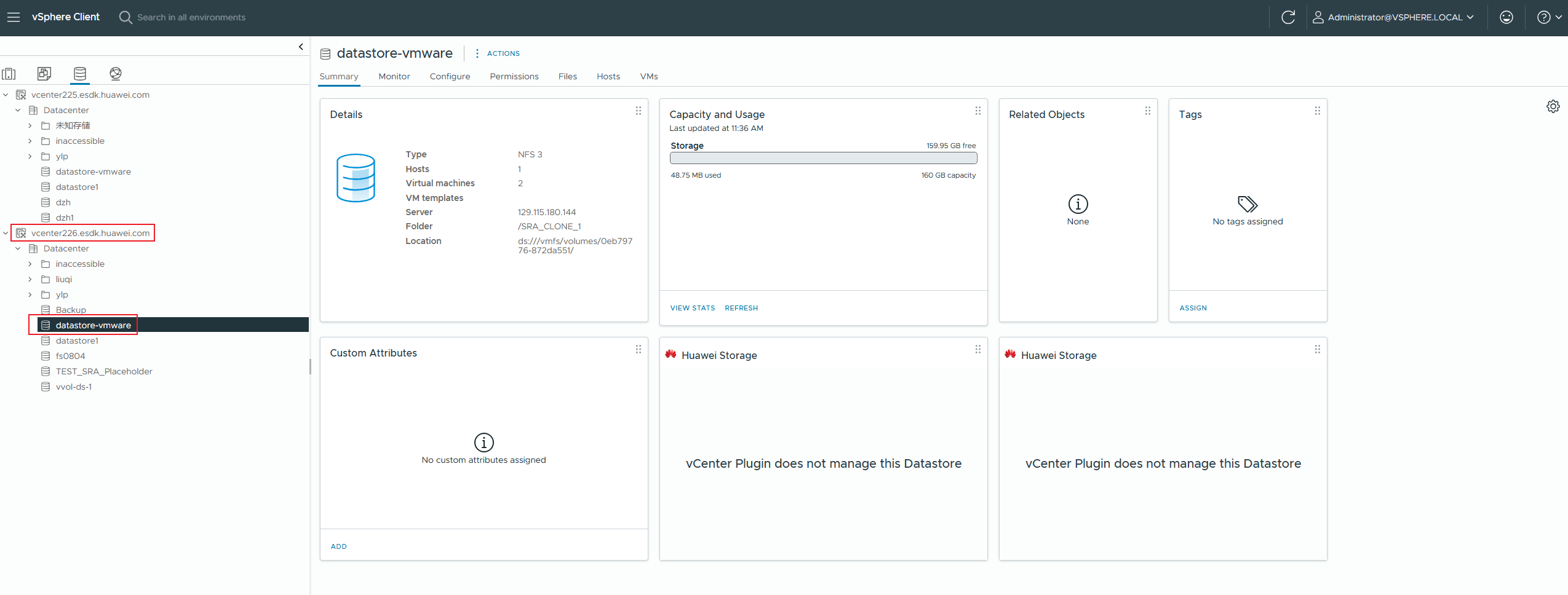
Task: Switch to Hosts and Clusters inventory view
Action: click(9, 74)
